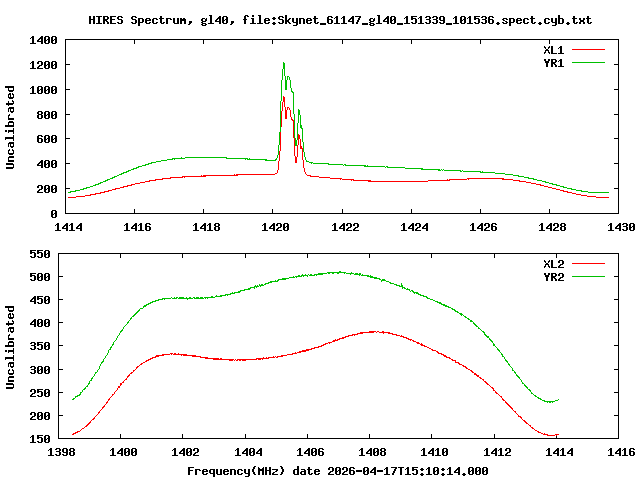Click the bottom plot's Uncalibrated axis title
The height and width of the screenshot is (480, 640).
(10, 347)
